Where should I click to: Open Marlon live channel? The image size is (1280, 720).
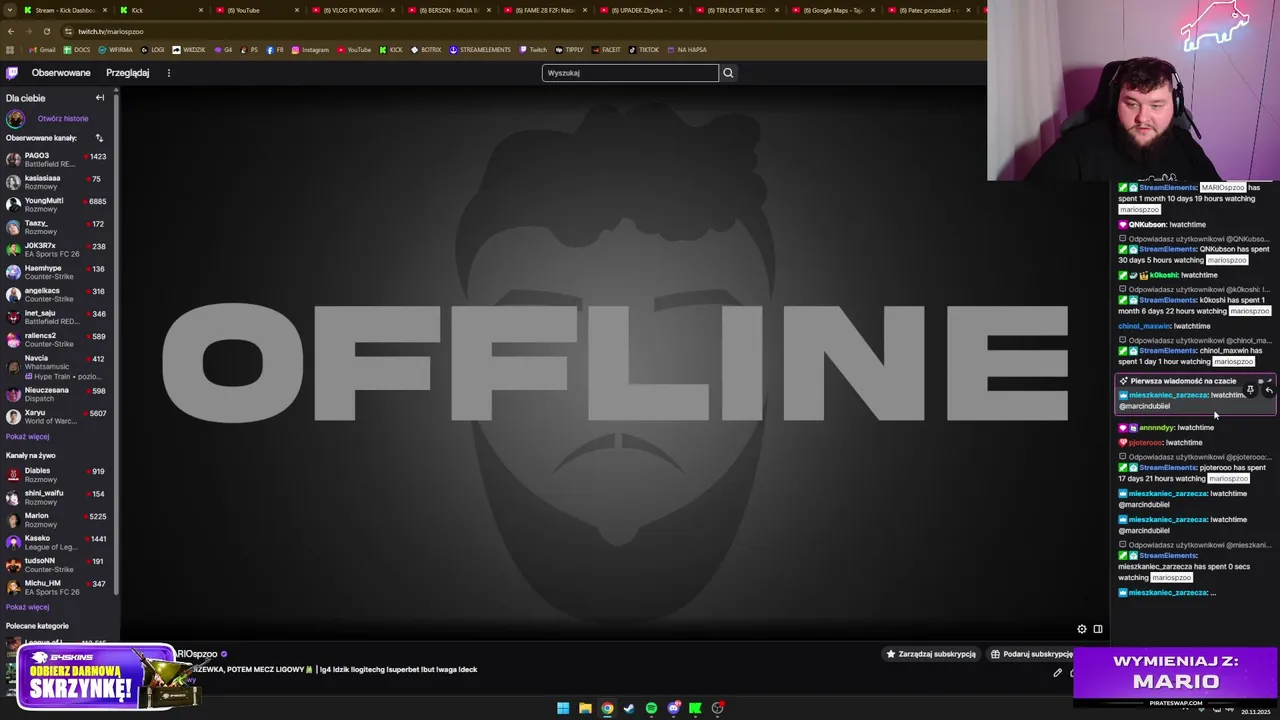coord(58,520)
